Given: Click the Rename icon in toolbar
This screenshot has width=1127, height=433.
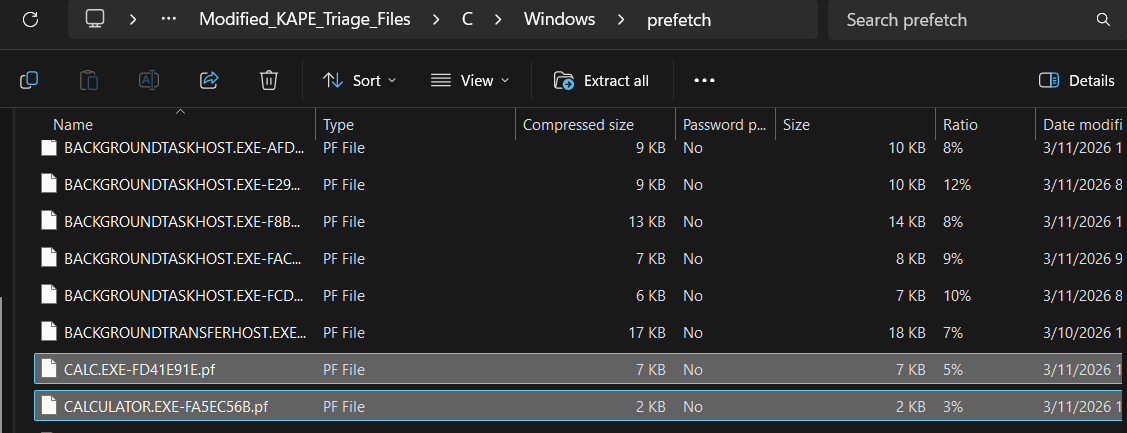Looking at the screenshot, I should click(x=149, y=81).
